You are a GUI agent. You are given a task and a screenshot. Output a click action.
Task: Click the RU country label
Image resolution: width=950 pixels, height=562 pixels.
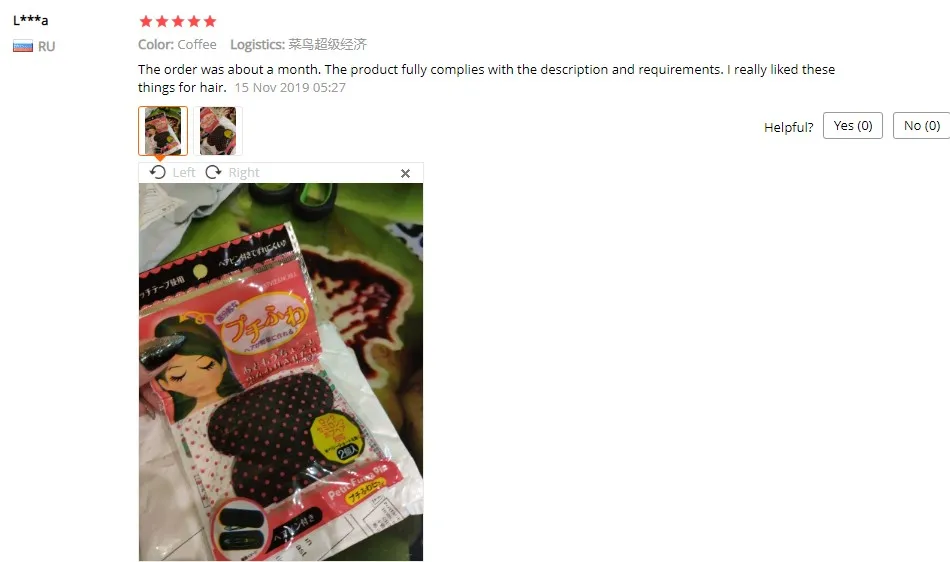click(x=46, y=47)
